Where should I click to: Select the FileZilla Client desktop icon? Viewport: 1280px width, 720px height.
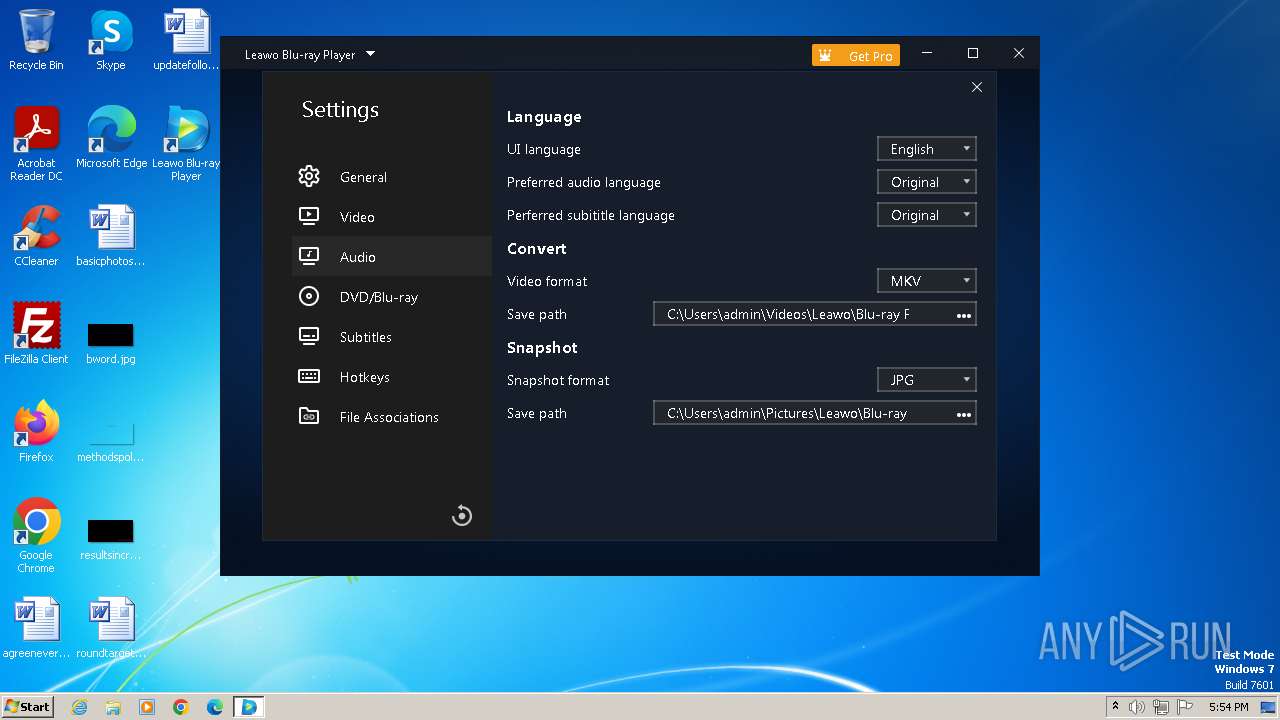(x=36, y=334)
